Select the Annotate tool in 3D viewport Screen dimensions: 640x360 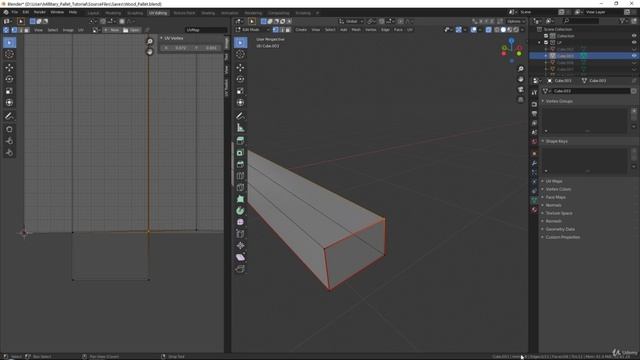pos(241,116)
